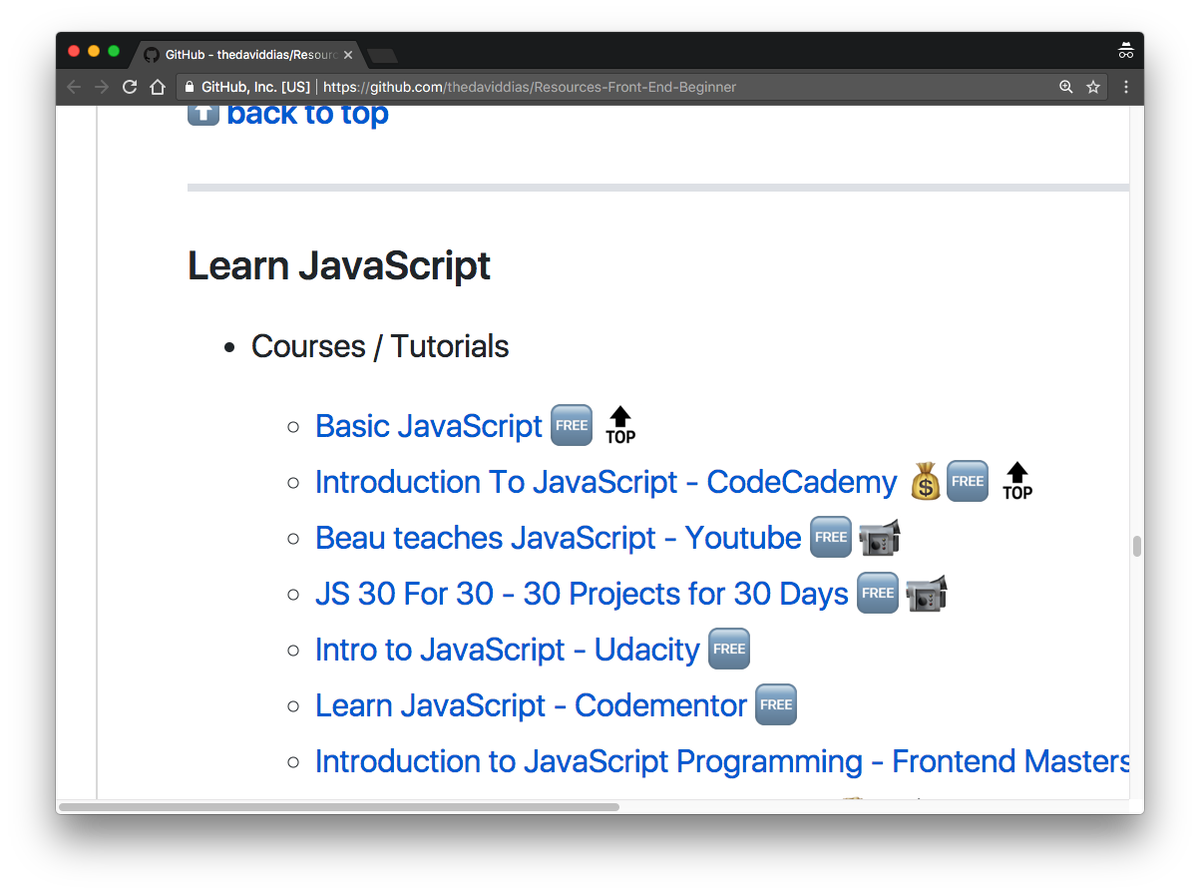
Task: Click FREE badge next to Codementor
Action: [776, 705]
